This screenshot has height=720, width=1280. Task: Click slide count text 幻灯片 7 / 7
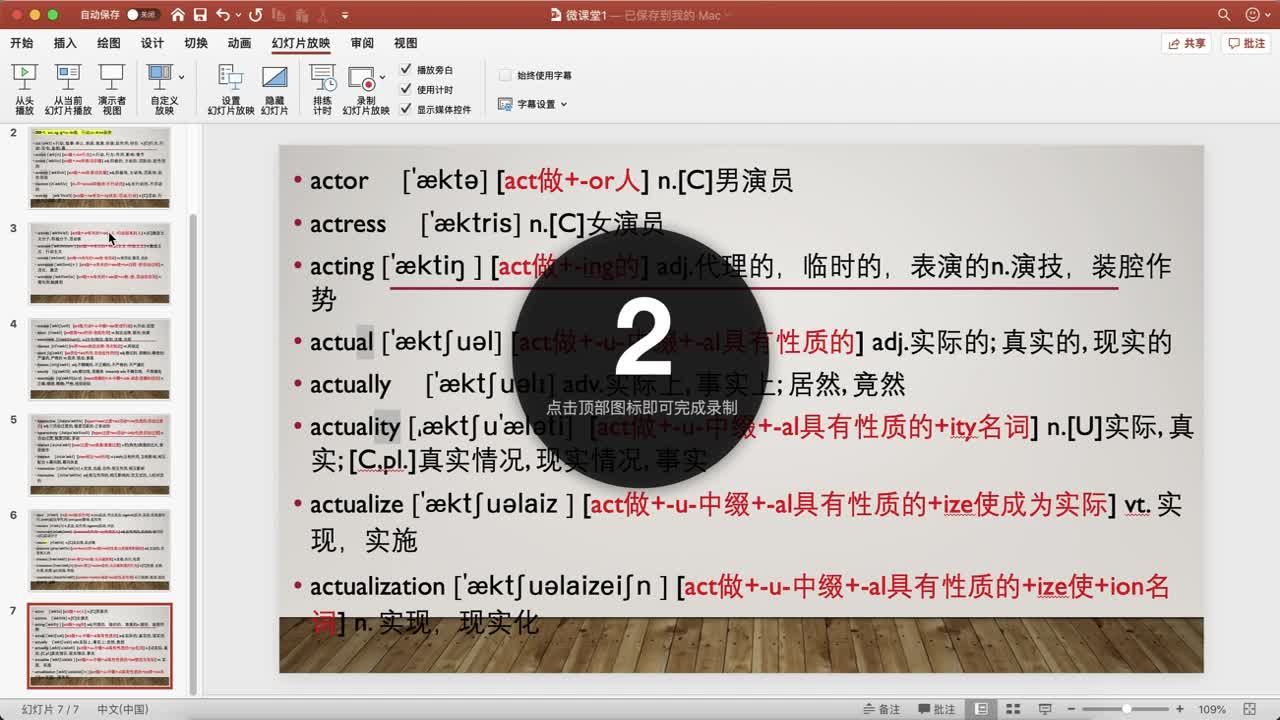click(50, 709)
